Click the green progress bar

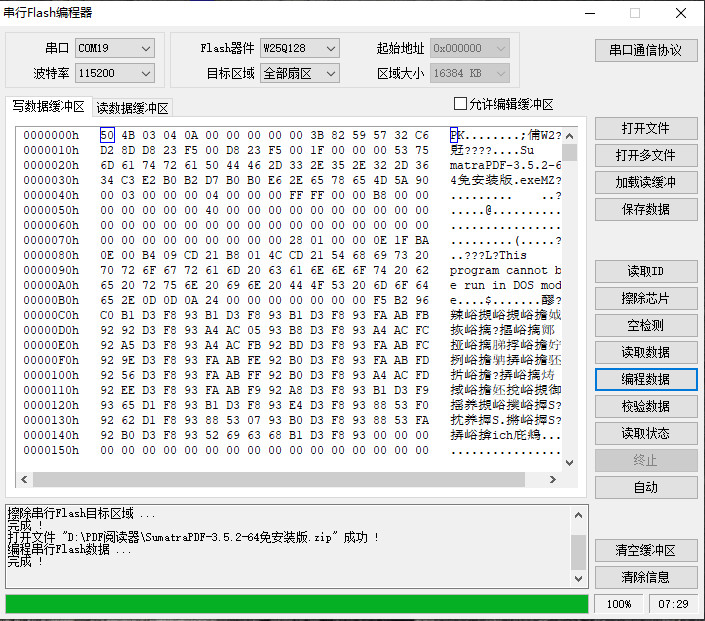pos(297,604)
